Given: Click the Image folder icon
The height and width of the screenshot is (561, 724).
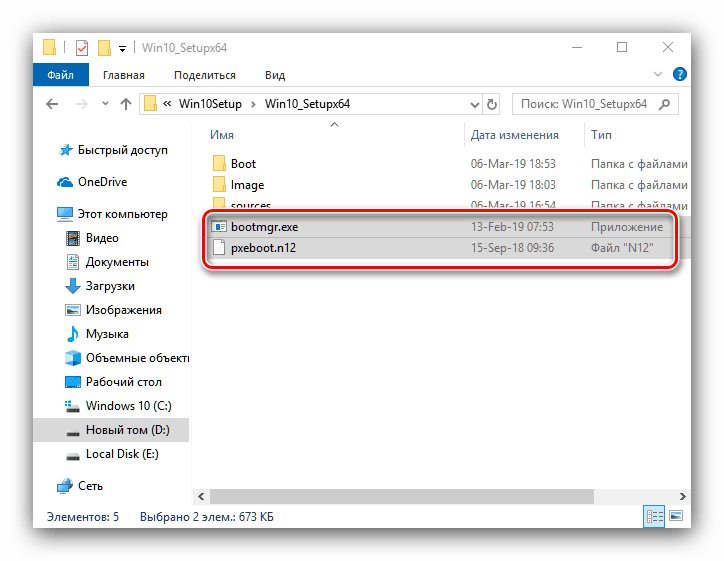Looking at the screenshot, I should (x=219, y=185).
